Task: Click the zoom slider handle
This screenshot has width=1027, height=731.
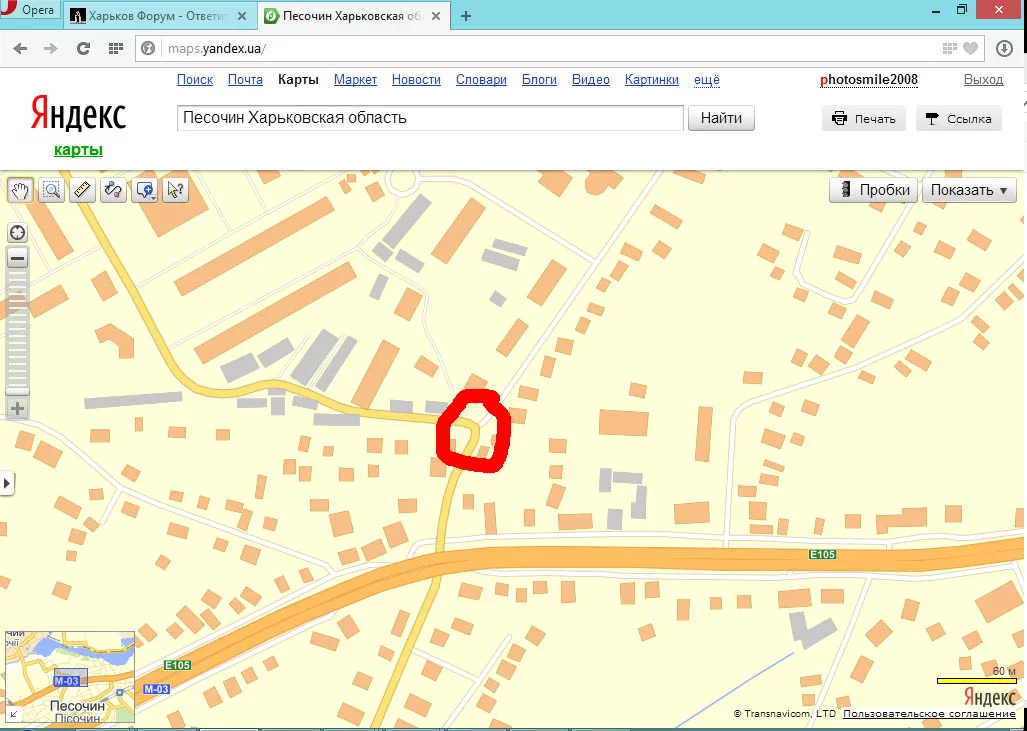Action: [18, 392]
